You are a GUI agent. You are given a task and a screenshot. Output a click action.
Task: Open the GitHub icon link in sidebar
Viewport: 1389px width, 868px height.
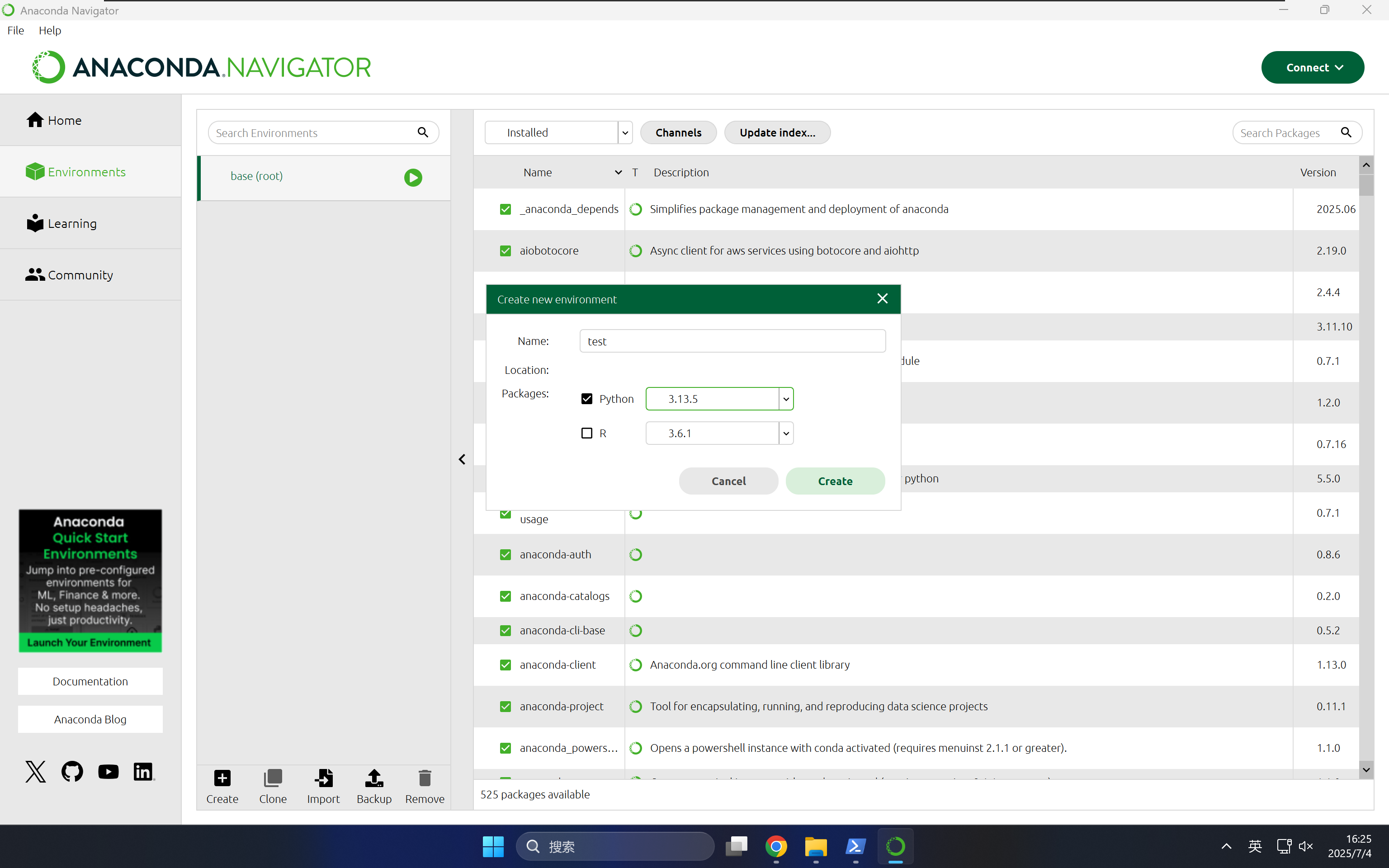click(72, 772)
